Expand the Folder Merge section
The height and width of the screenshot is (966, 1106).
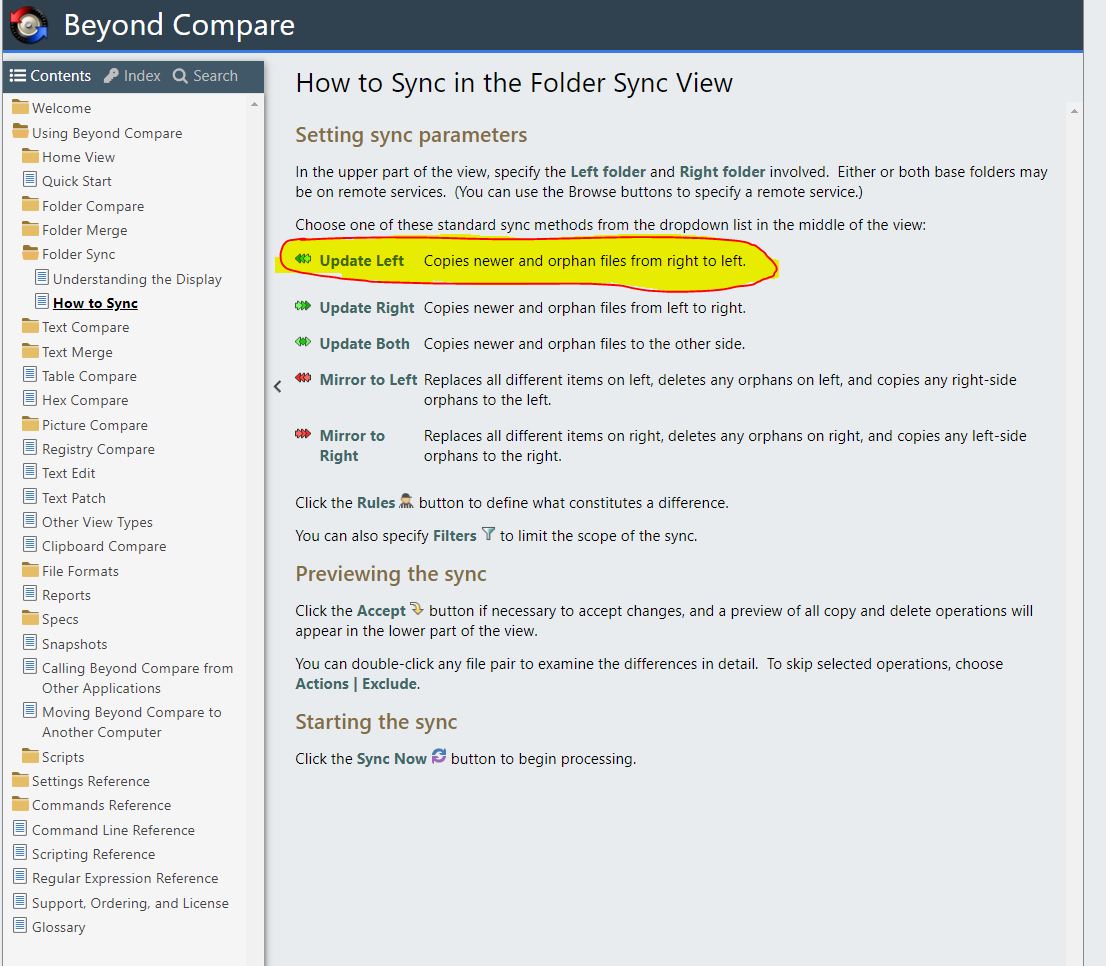[75, 230]
